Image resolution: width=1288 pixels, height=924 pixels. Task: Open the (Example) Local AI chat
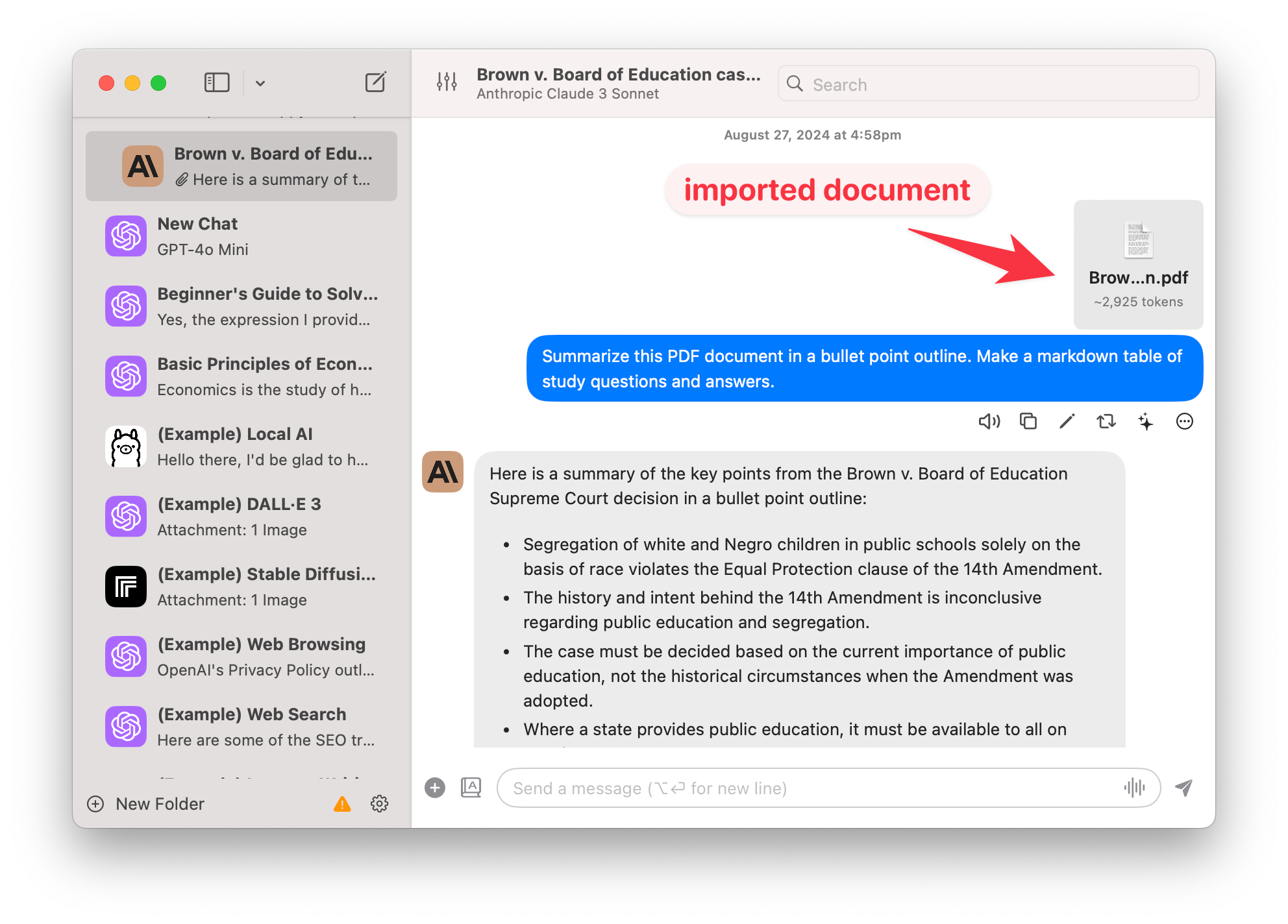coord(241,446)
